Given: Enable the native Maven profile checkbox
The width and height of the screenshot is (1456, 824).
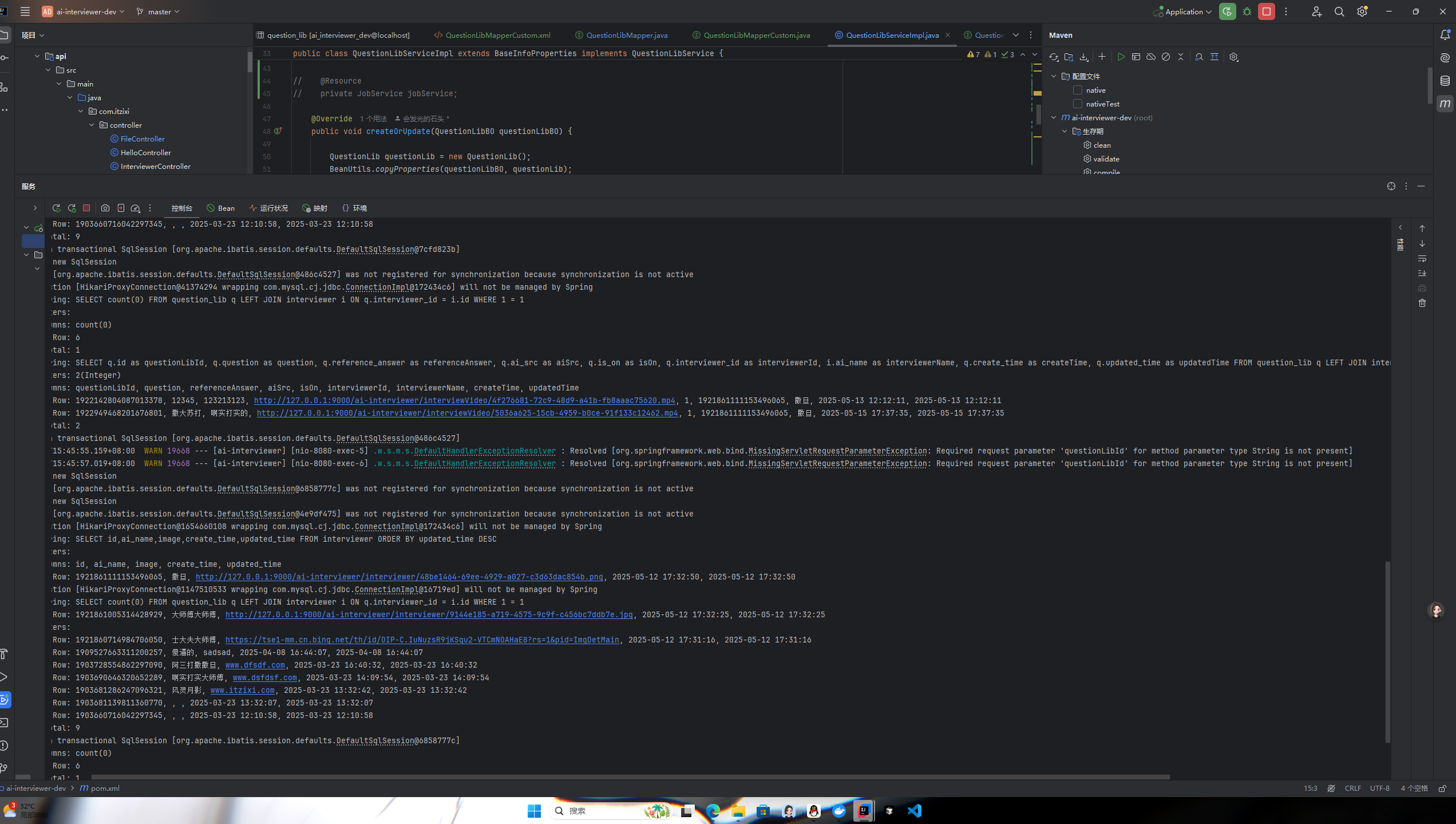Looking at the screenshot, I should (x=1078, y=90).
